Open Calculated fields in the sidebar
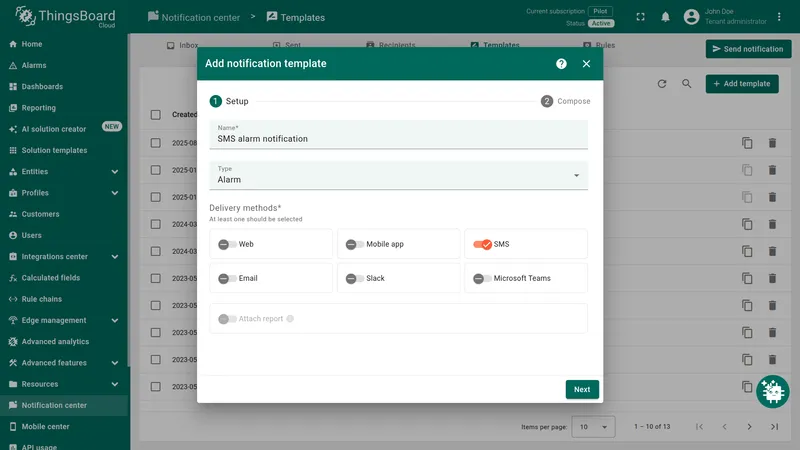 coord(51,278)
